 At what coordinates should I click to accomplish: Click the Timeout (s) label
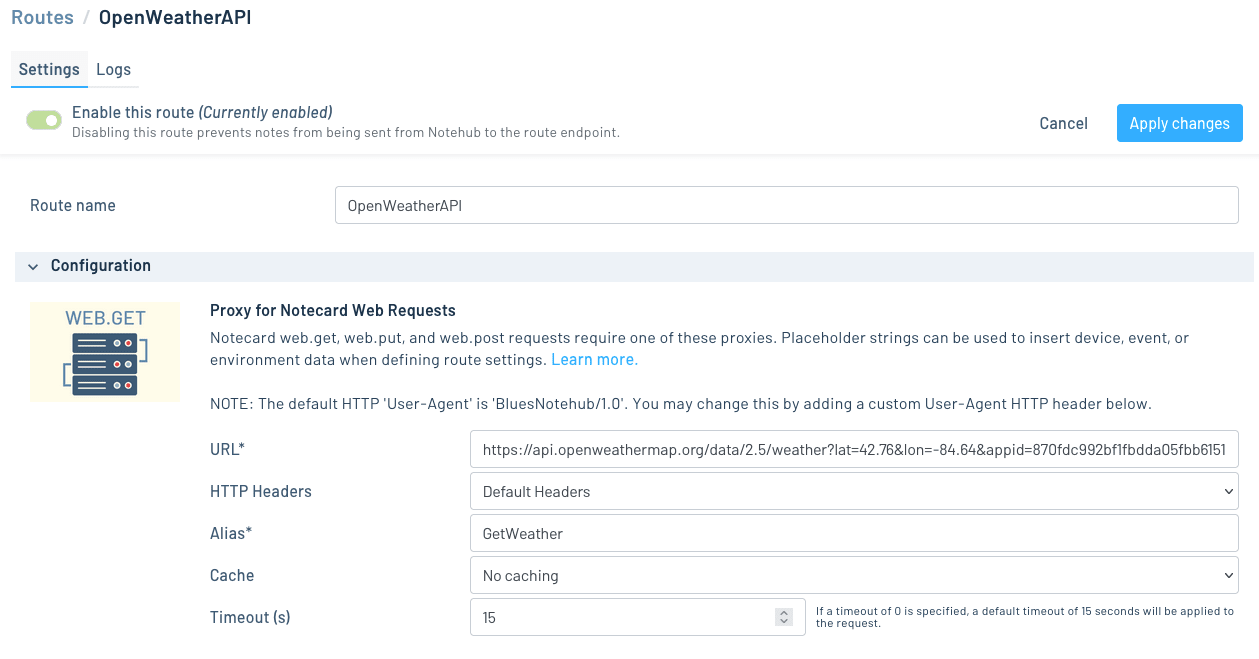coord(250,618)
